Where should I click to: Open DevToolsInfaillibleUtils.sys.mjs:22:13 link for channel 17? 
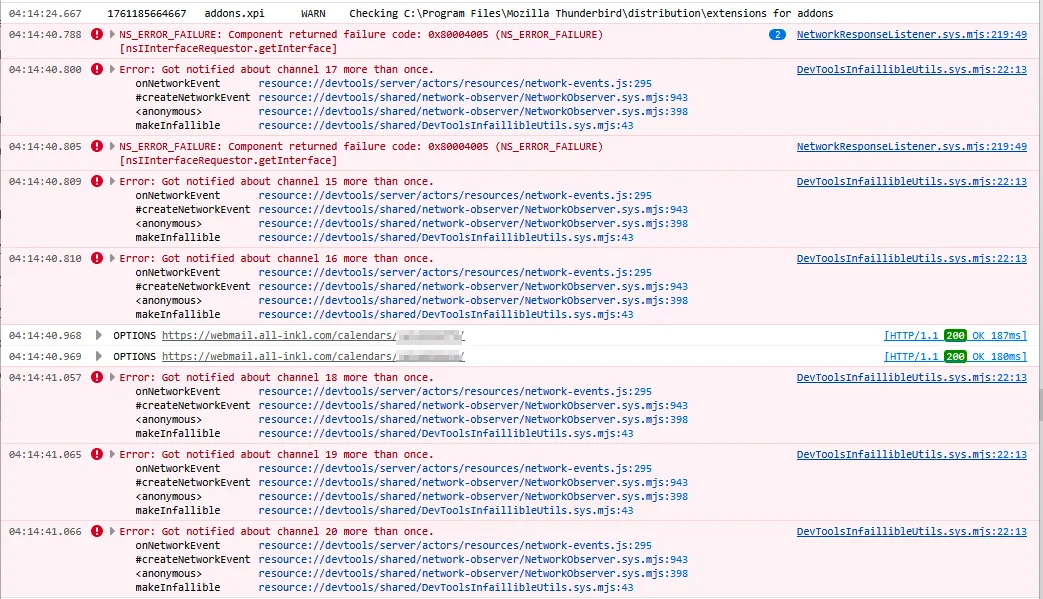(911, 69)
